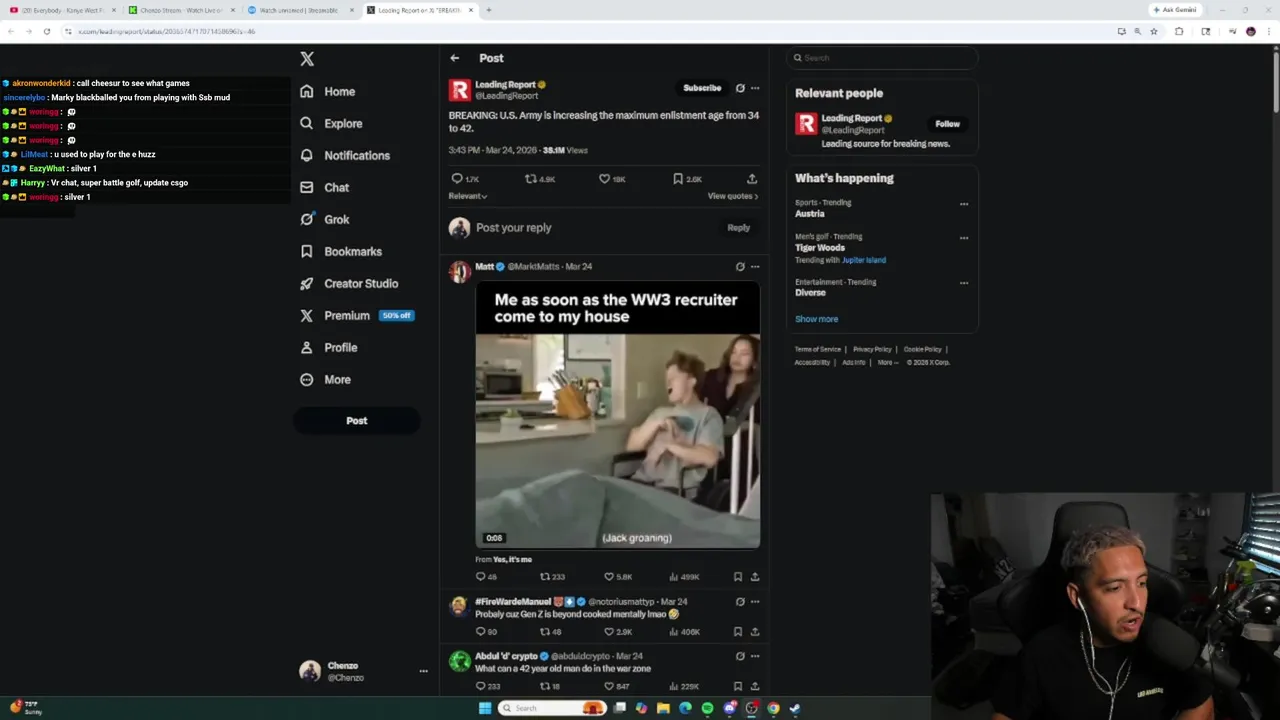Open Jupiter Island trending link

(864, 260)
